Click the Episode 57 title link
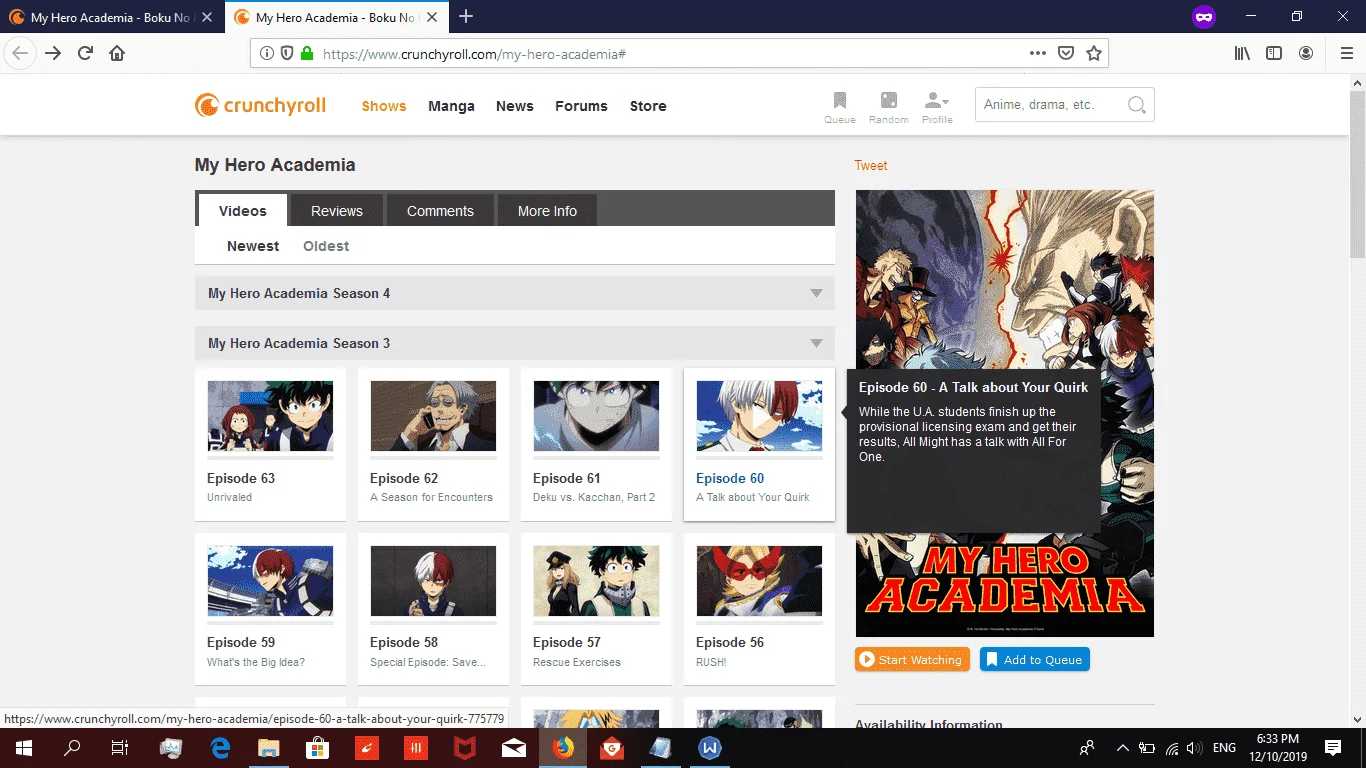The width and height of the screenshot is (1366, 768). click(x=567, y=642)
